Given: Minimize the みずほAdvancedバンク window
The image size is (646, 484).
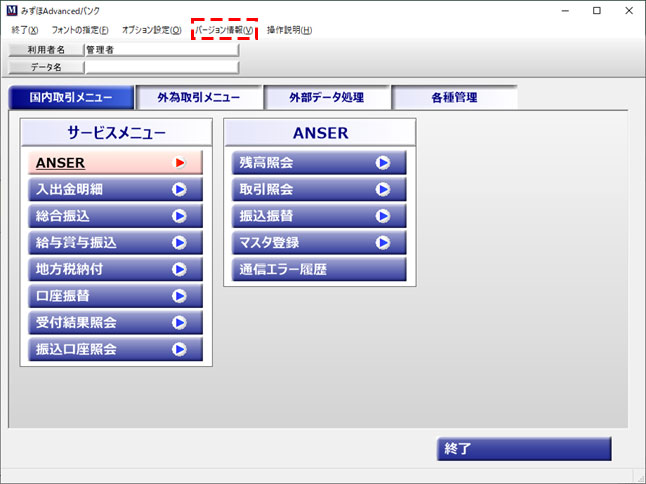Looking at the screenshot, I should [x=565, y=11].
